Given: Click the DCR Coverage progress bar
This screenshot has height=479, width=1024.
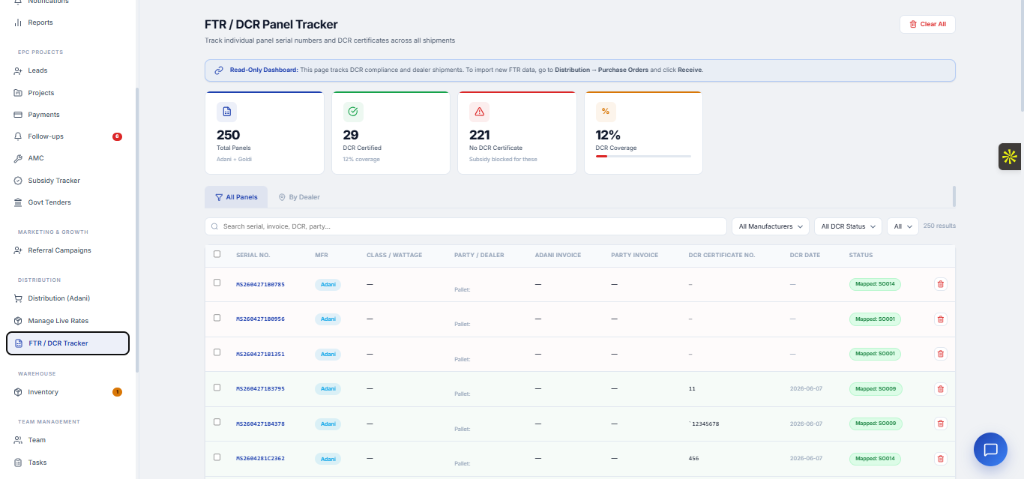Looking at the screenshot, I should point(643,156).
